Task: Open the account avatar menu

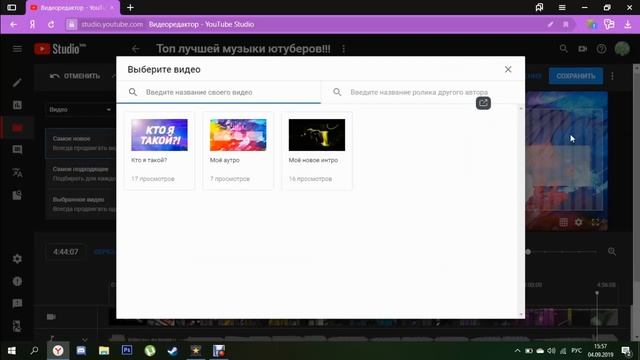Action: pos(622,49)
